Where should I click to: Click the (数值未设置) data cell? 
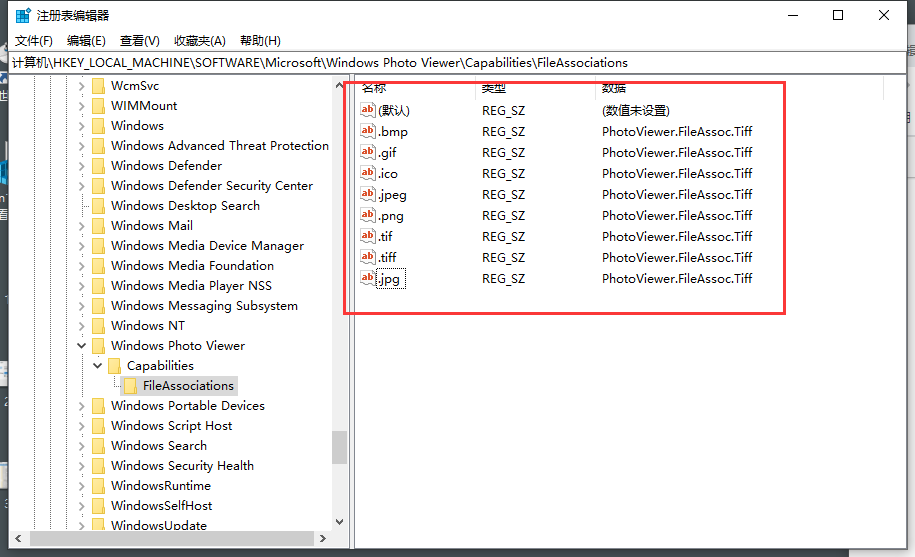(x=635, y=110)
